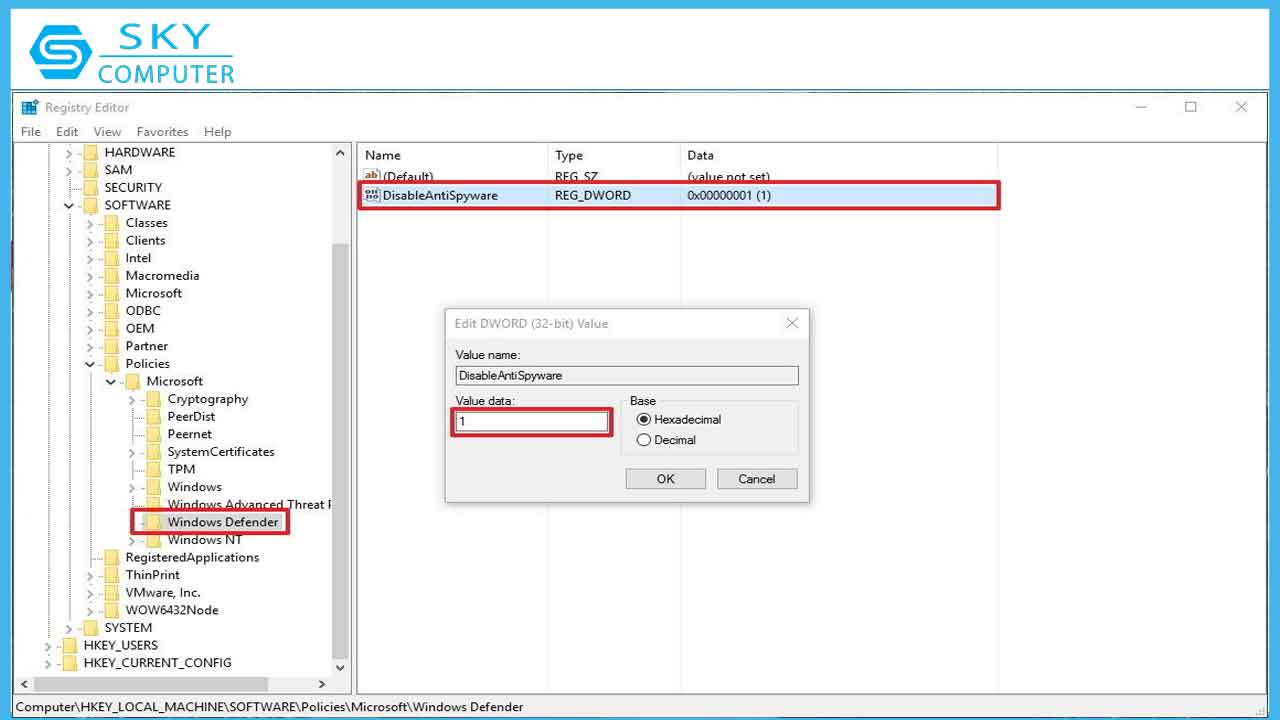Click the RegisteredApplications folder icon

[x=112, y=557]
